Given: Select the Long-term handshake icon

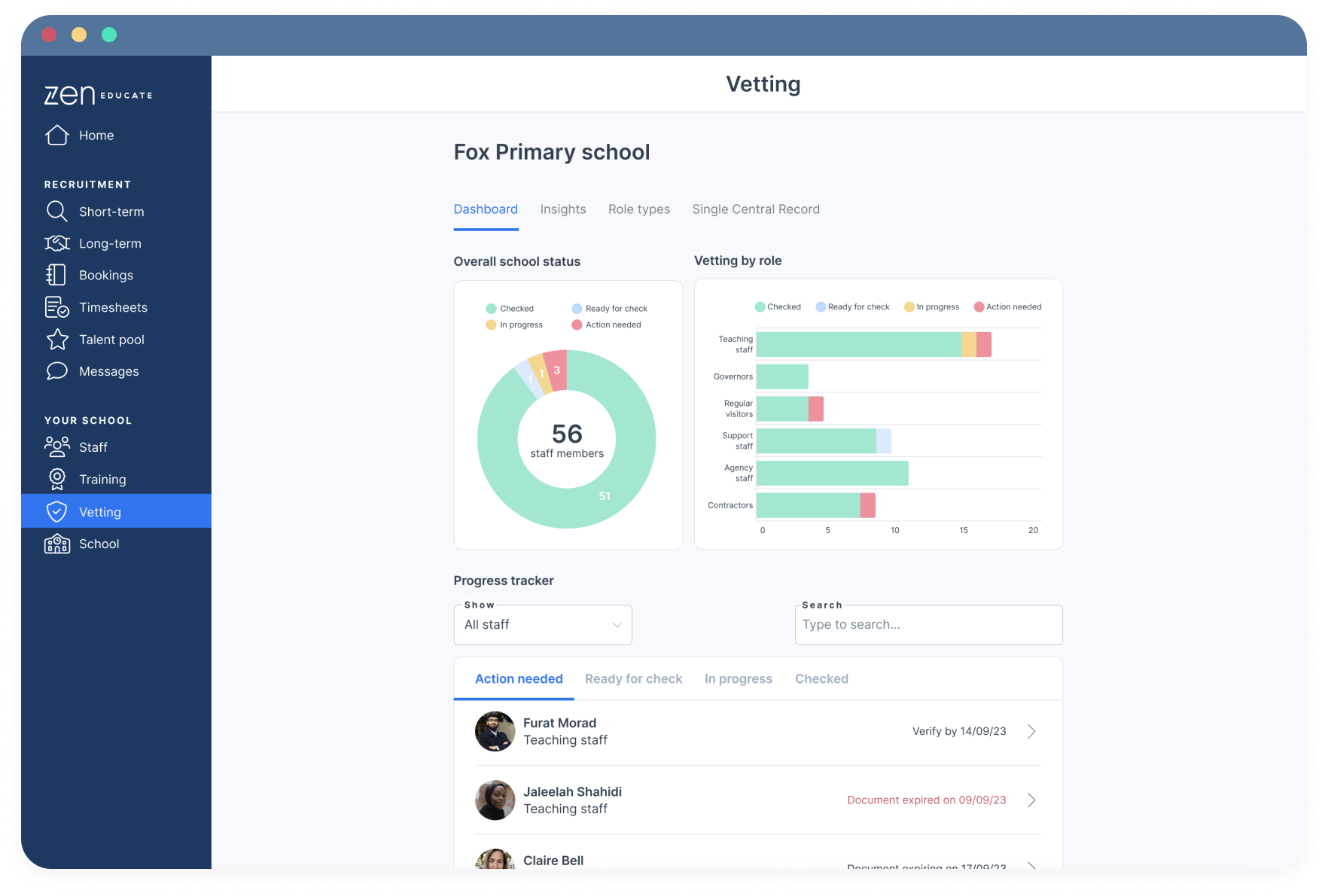Looking at the screenshot, I should point(57,243).
